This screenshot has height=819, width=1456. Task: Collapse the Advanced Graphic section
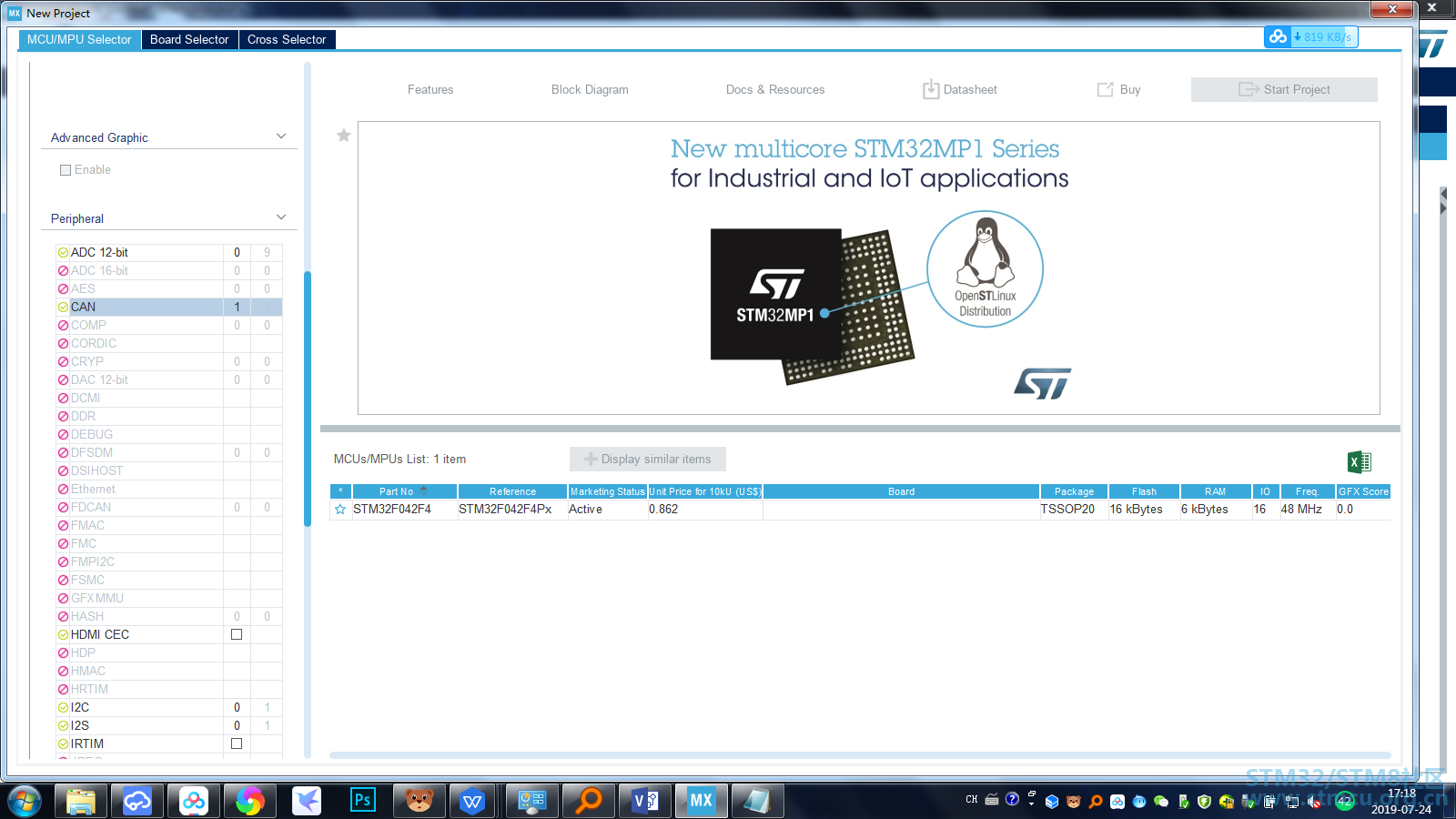[281, 136]
